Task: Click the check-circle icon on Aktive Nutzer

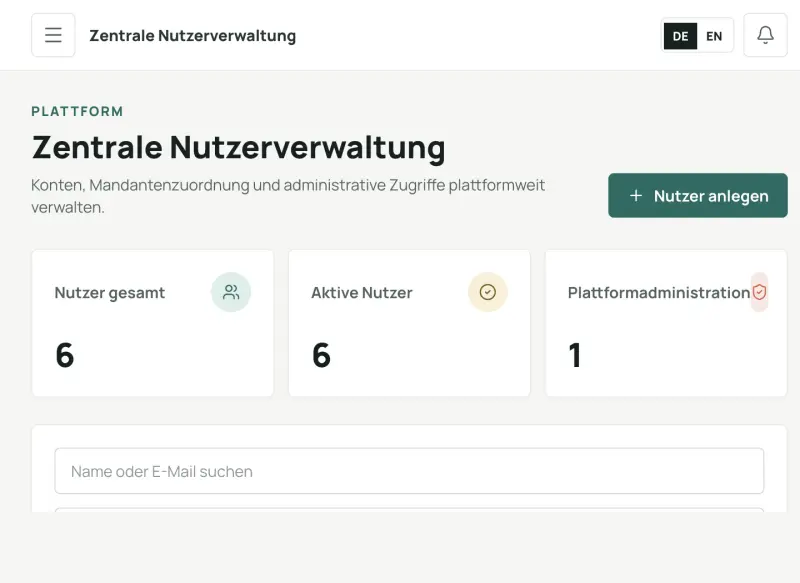Action: tap(488, 292)
